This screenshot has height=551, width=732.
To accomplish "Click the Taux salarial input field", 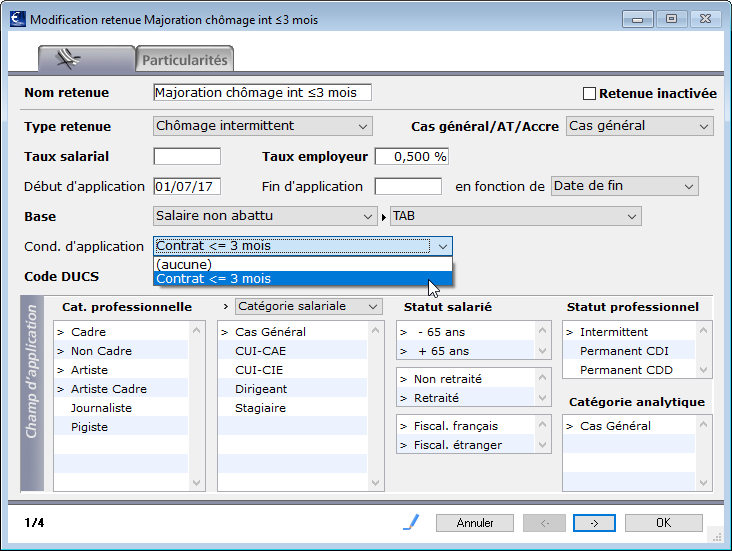I will 187,156.
